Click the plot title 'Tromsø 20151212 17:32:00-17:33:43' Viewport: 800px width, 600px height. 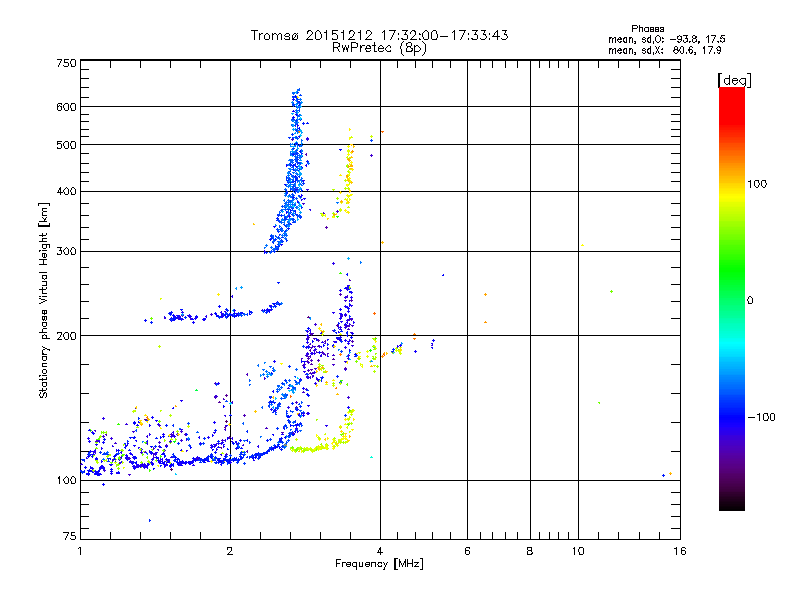click(379, 35)
